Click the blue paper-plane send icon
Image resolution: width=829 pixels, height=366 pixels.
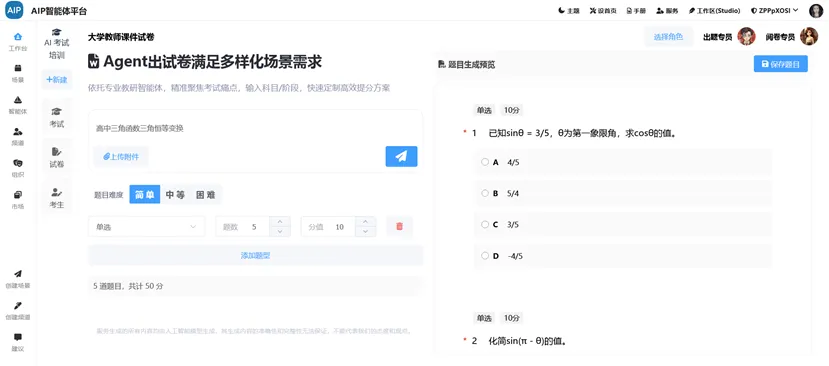pyautogui.click(x=401, y=156)
